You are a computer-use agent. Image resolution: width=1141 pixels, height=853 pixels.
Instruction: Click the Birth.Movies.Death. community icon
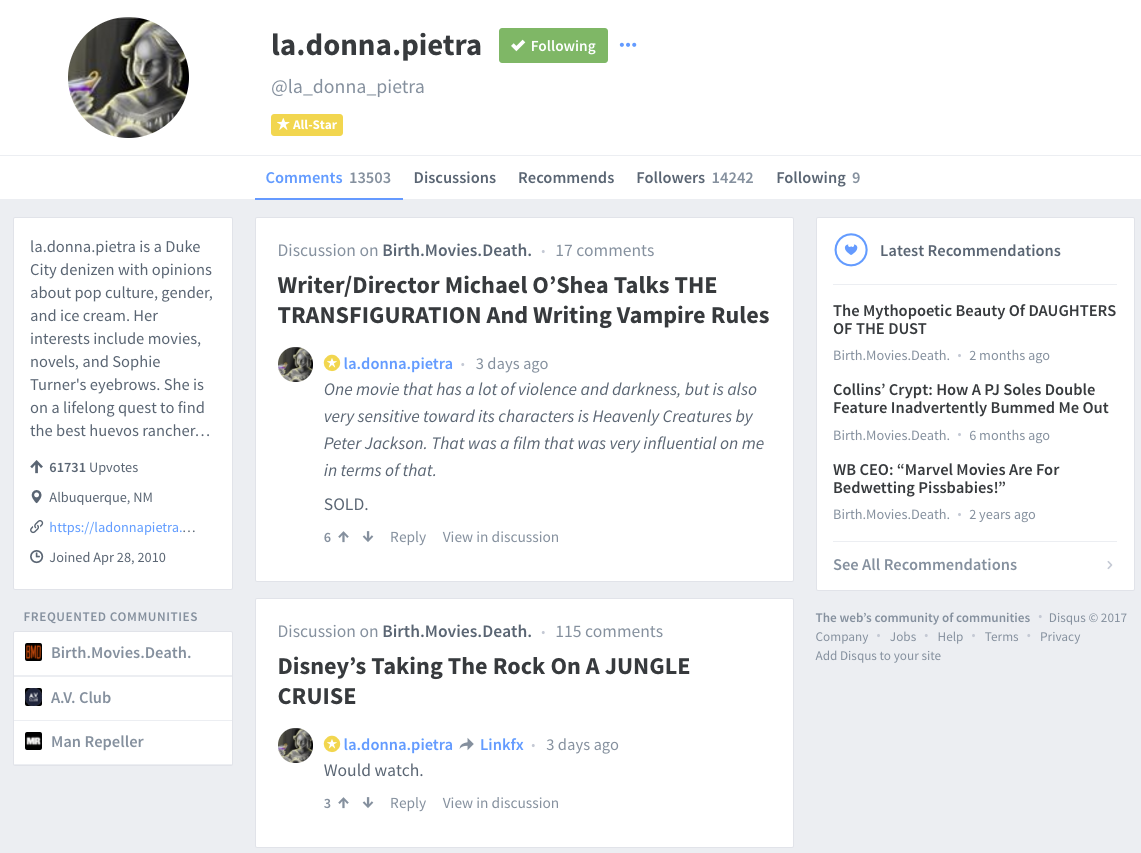pyautogui.click(x=33, y=652)
